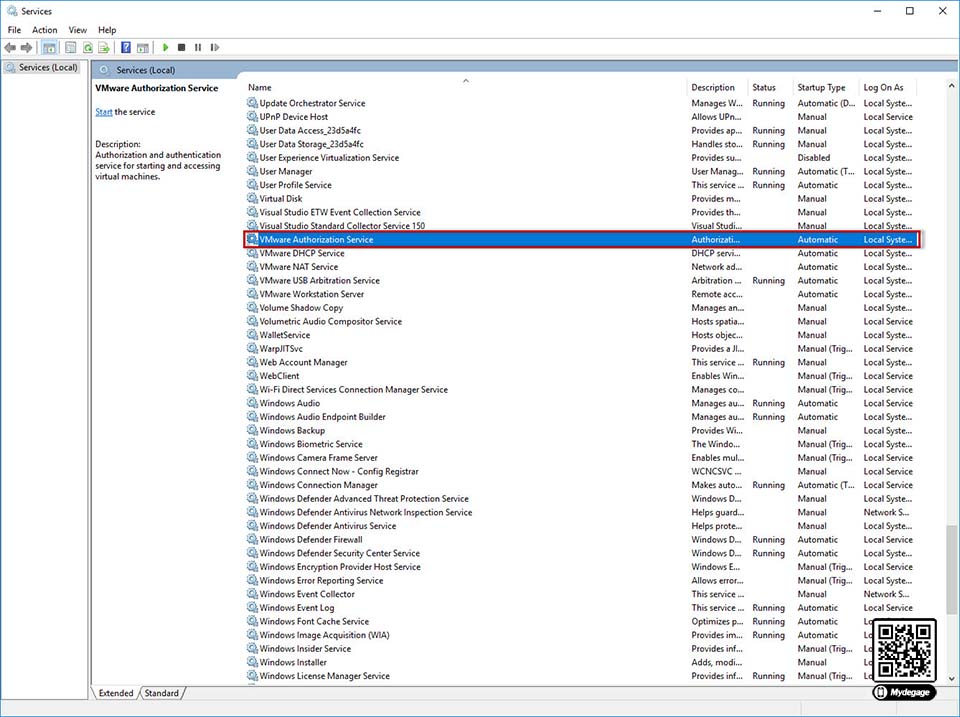960x717 pixels.
Task: Sort by the Startup Type column header
Action: (x=827, y=87)
